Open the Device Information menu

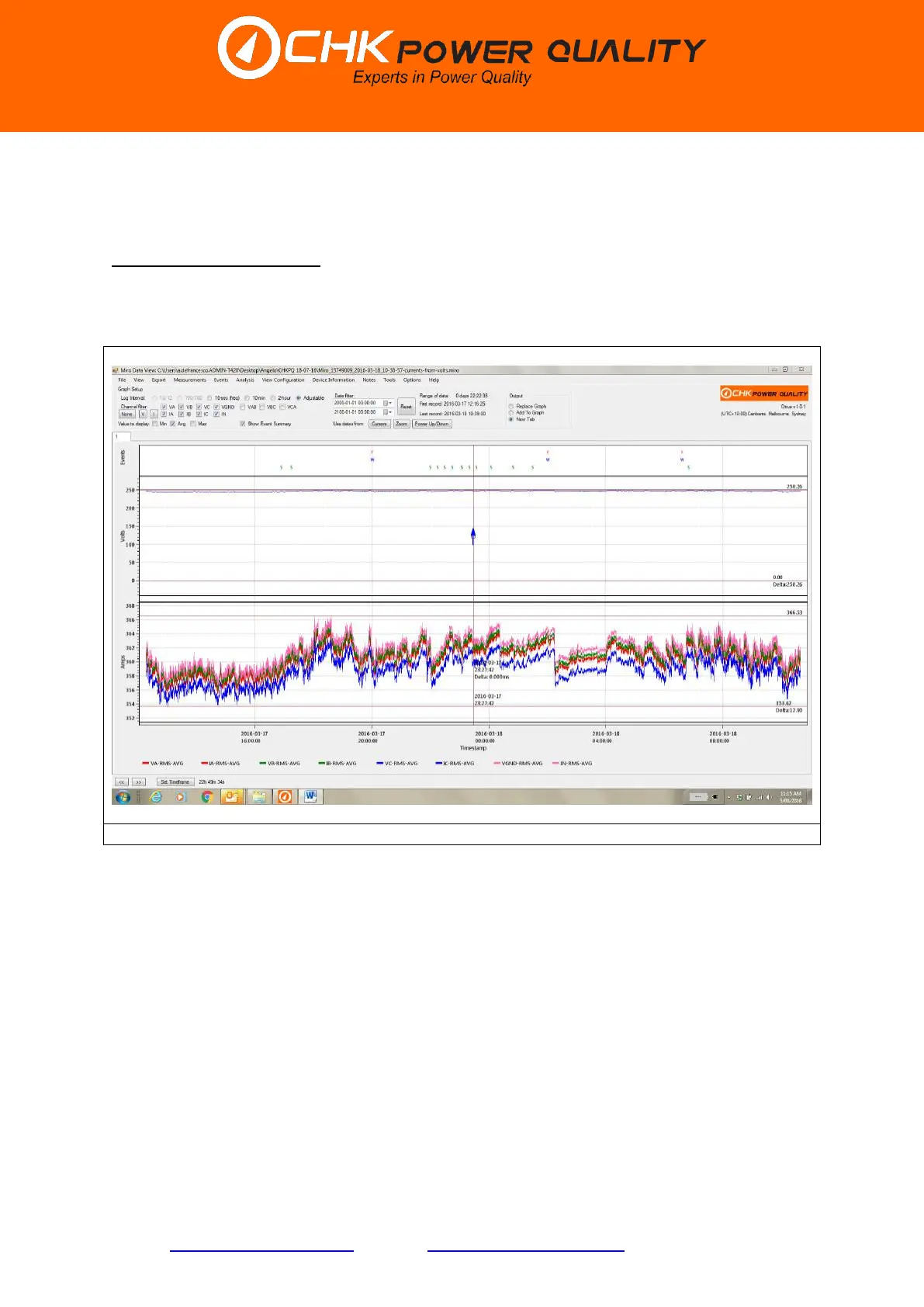334,380
